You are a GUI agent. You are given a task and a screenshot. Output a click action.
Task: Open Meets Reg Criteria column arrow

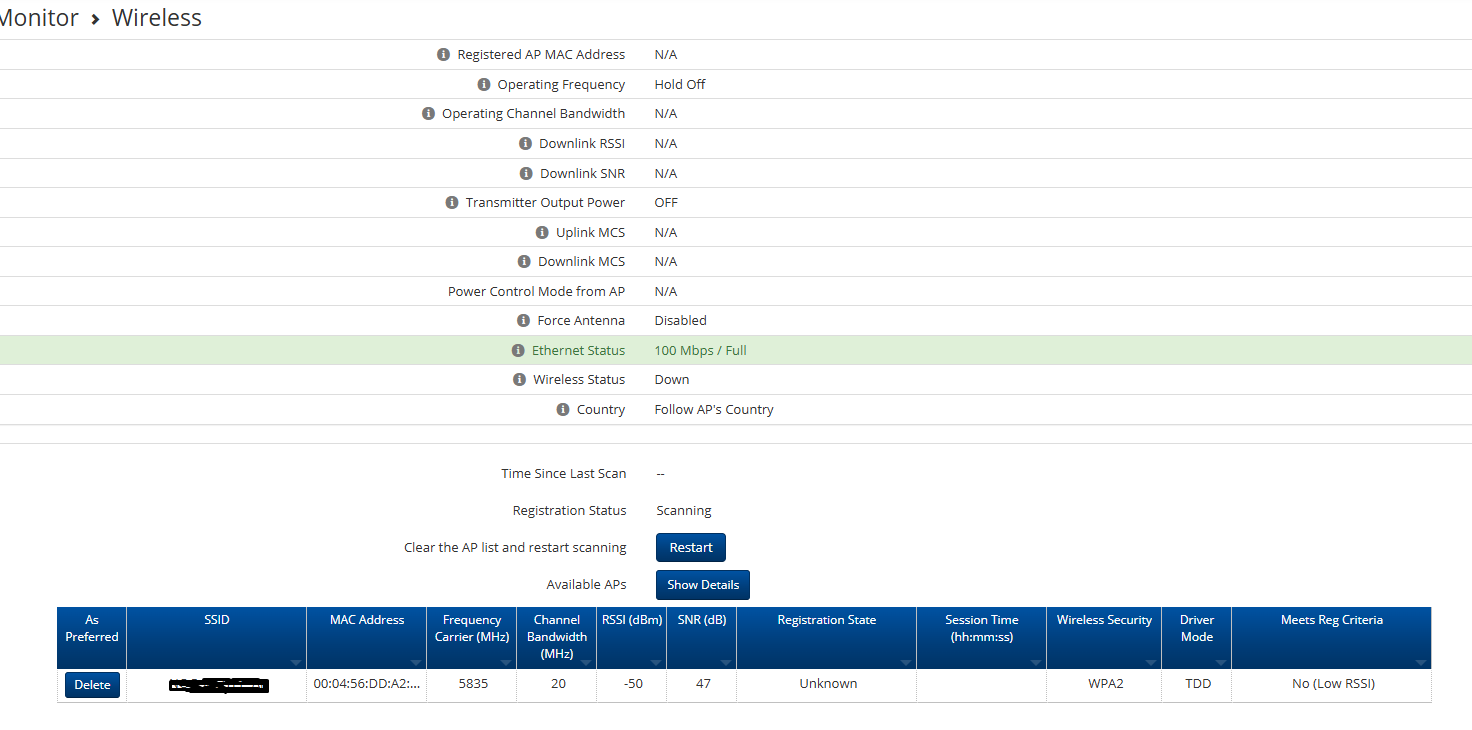click(1420, 662)
